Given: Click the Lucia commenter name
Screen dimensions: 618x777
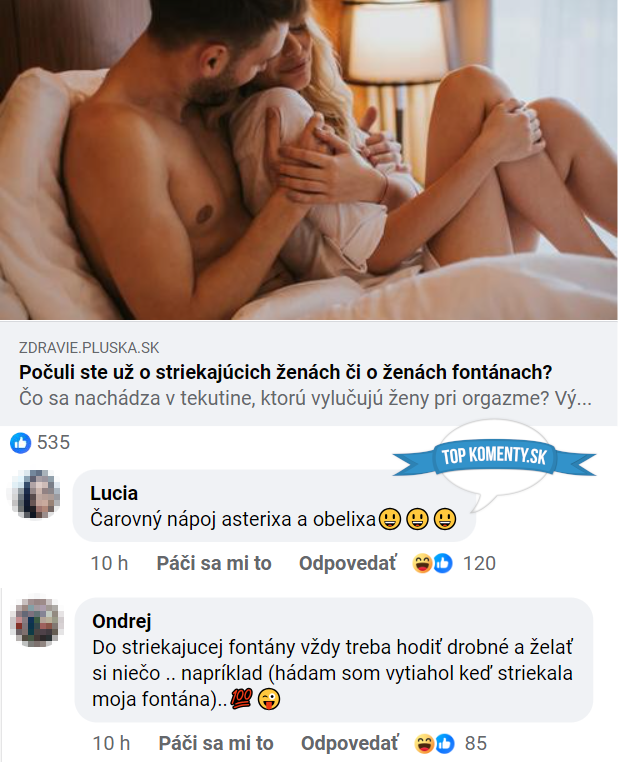Looking at the screenshot, I should click(x=114, y=494).
